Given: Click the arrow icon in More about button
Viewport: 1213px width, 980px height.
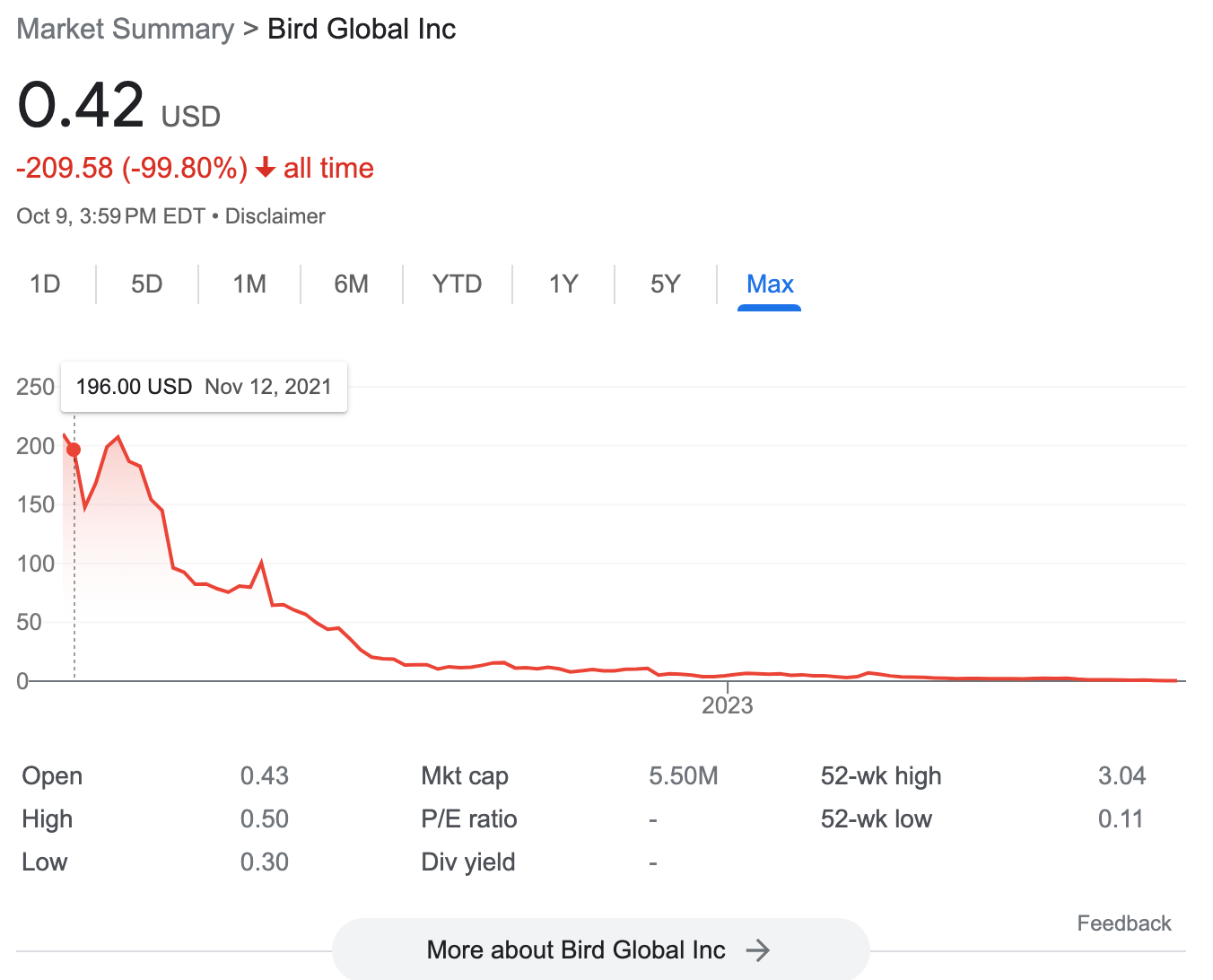Looking at the screenshot, I should point(758,950).
